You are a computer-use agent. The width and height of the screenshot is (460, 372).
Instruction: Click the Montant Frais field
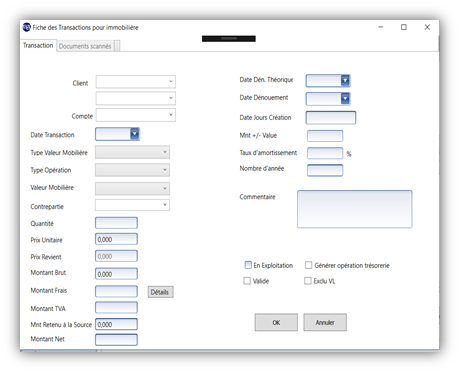coord(116,291)
